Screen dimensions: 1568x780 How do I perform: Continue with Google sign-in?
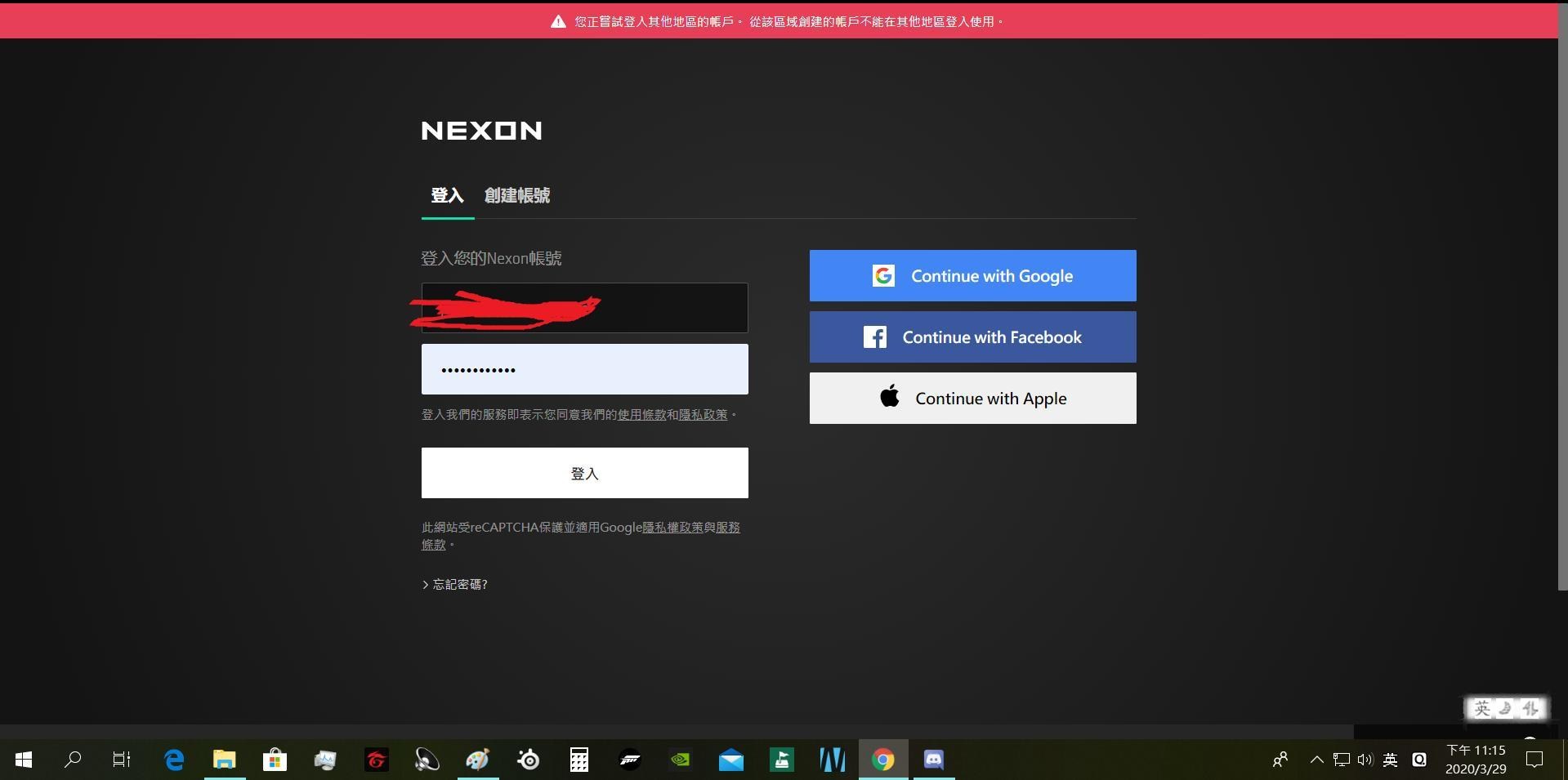(x=972, y=276)
